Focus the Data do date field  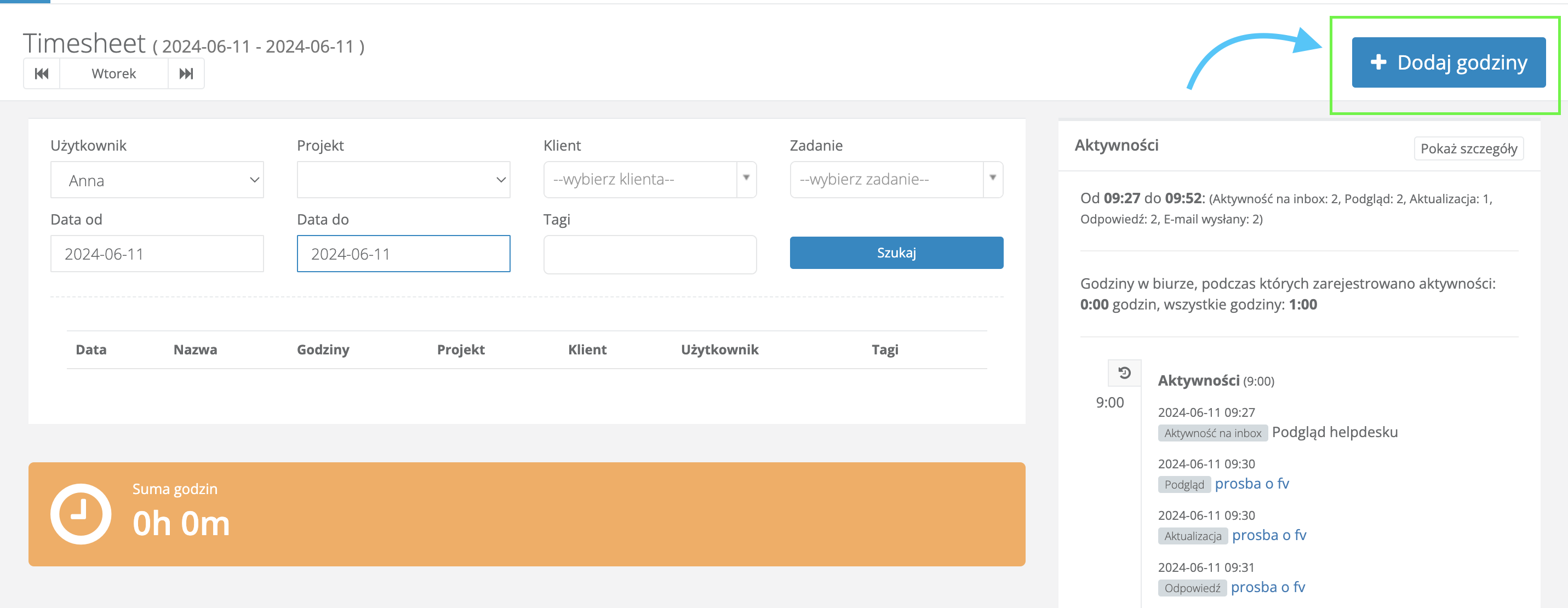click(x=404, y=254)
